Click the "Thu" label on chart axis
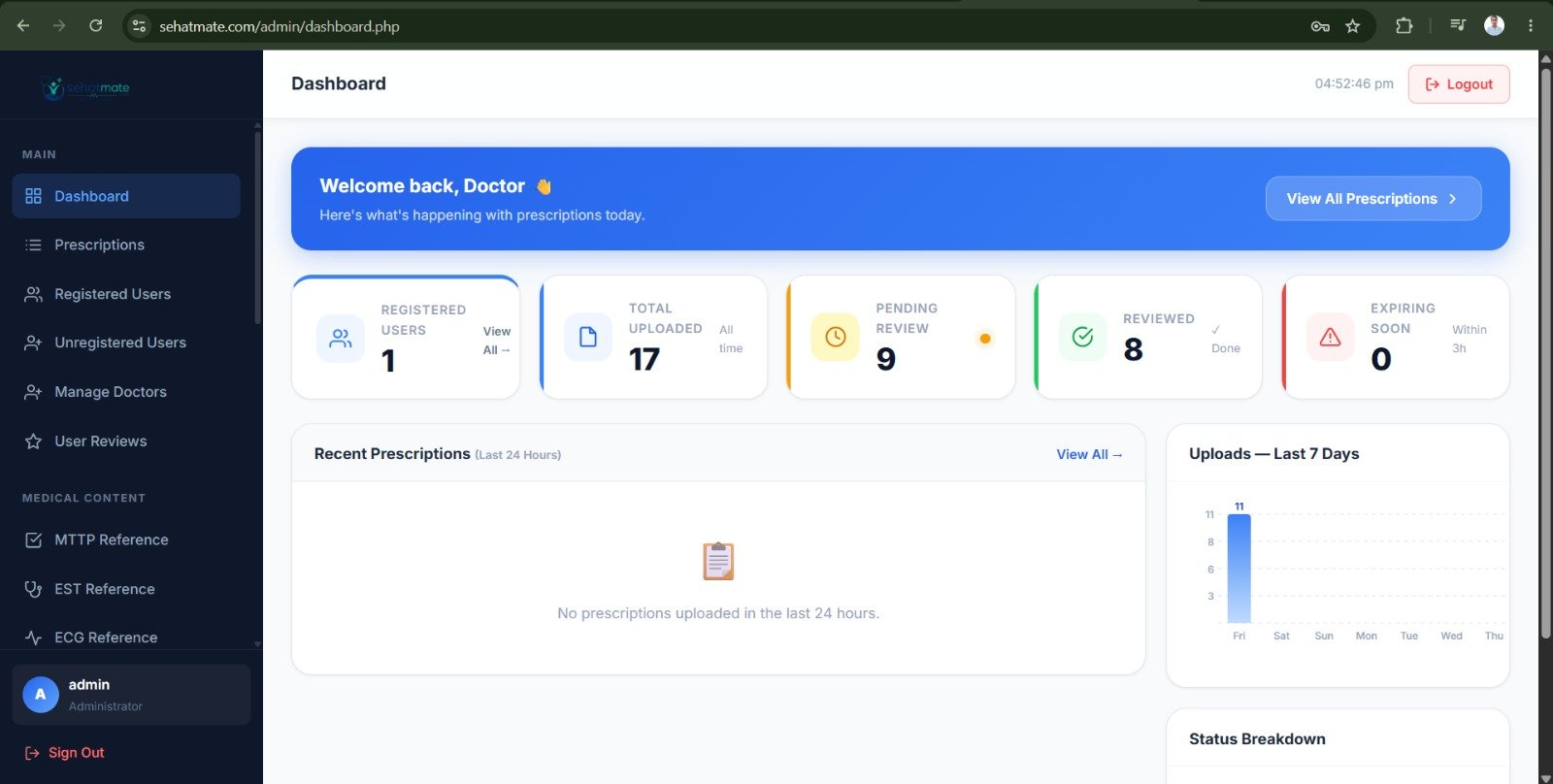The height and width of the screenshot is (784, 1553). (1494, 636)
